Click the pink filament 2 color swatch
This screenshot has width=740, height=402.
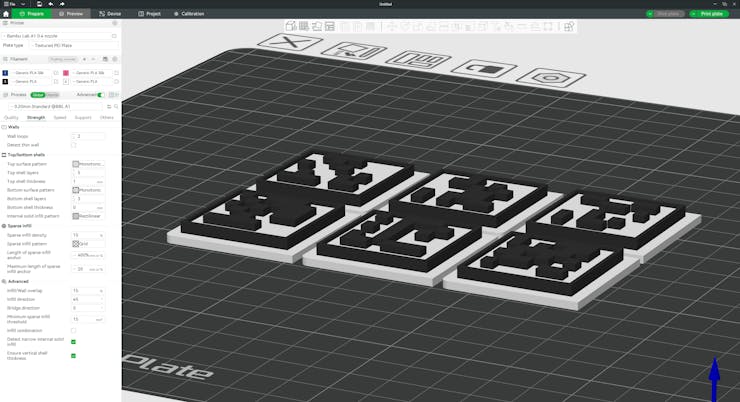coord(66,73)
